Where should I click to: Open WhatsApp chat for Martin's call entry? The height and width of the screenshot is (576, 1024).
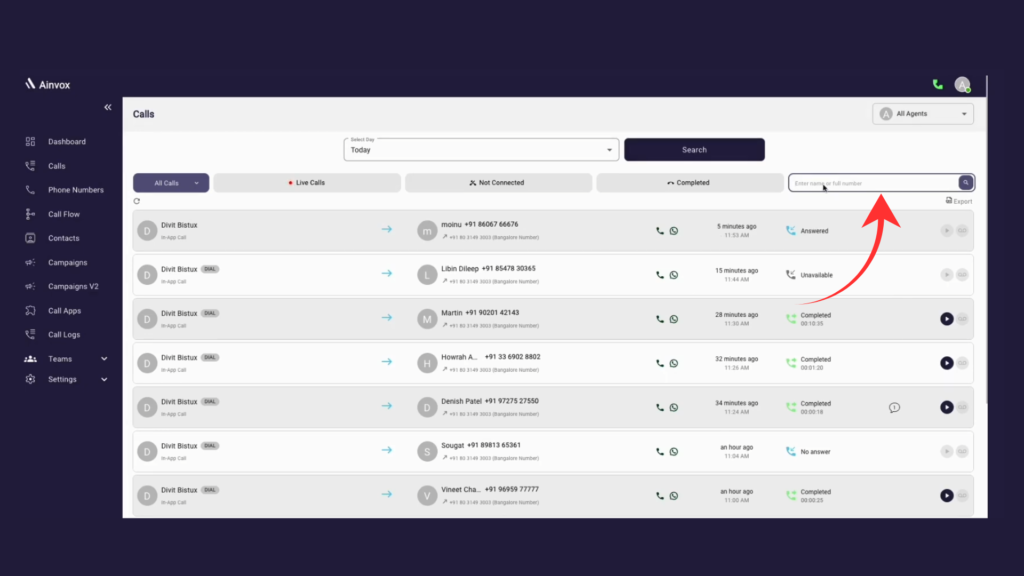tap(675, 318)
